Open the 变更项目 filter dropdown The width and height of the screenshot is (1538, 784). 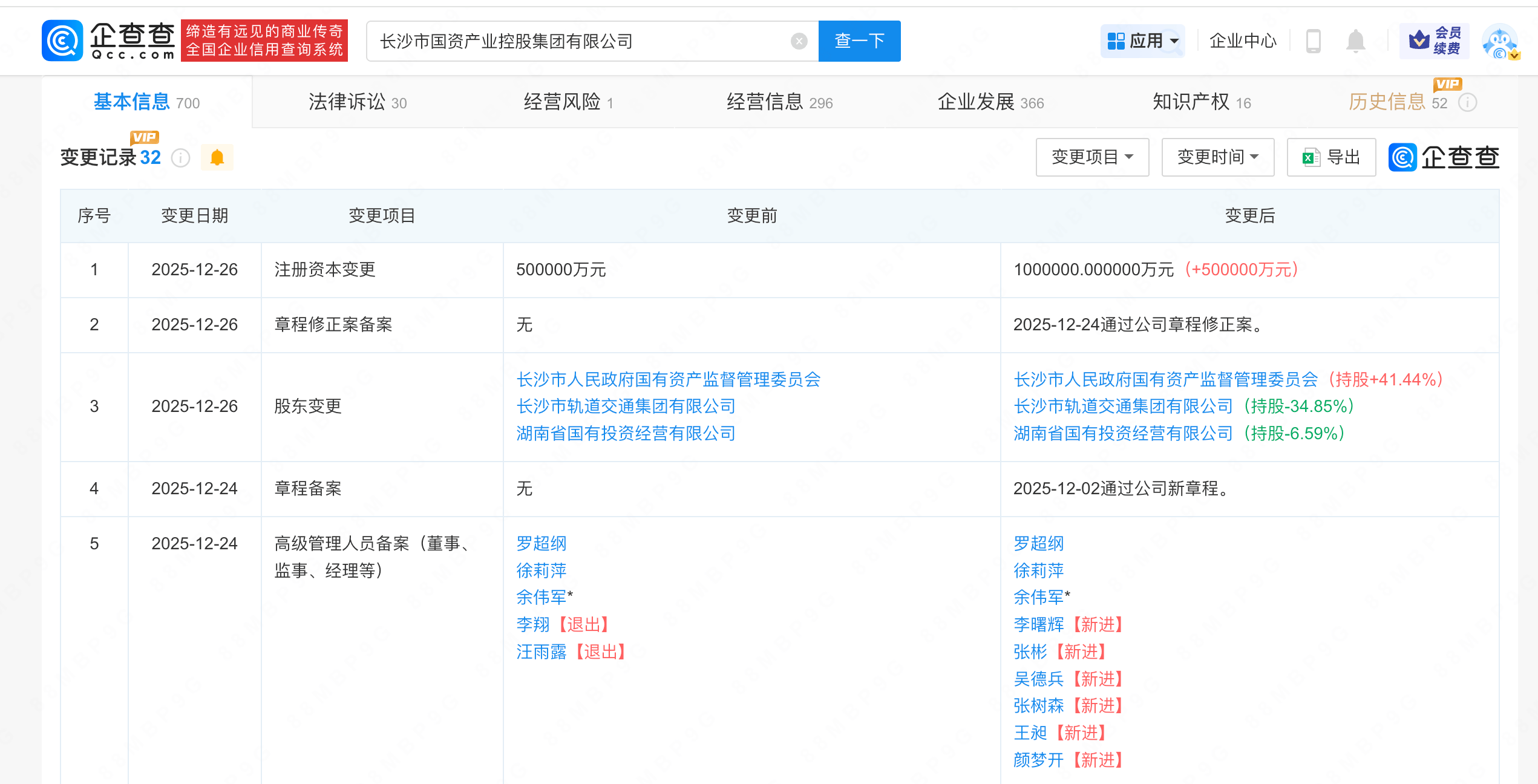[1092, 157]
